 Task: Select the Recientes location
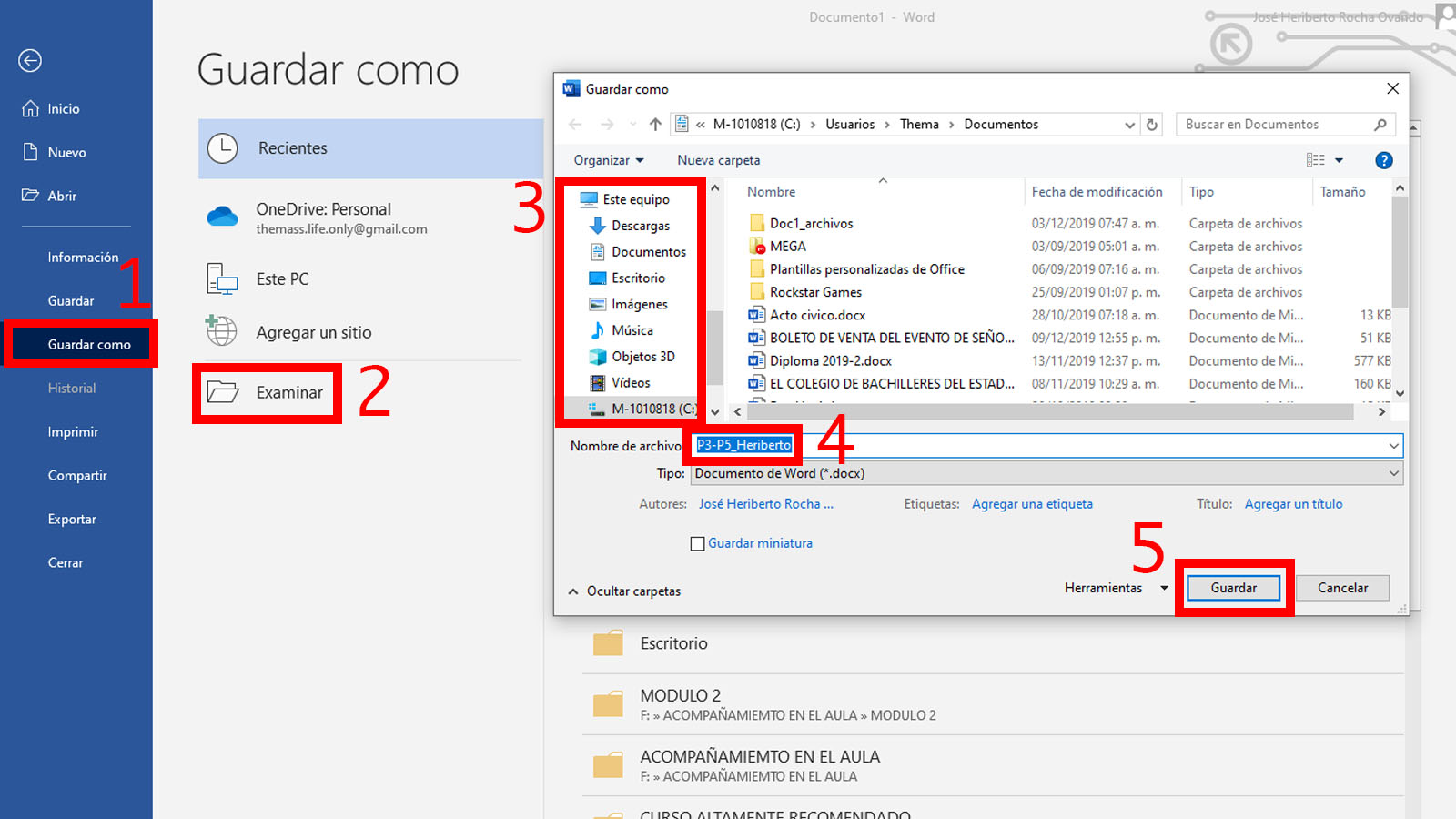coord(370,148)
